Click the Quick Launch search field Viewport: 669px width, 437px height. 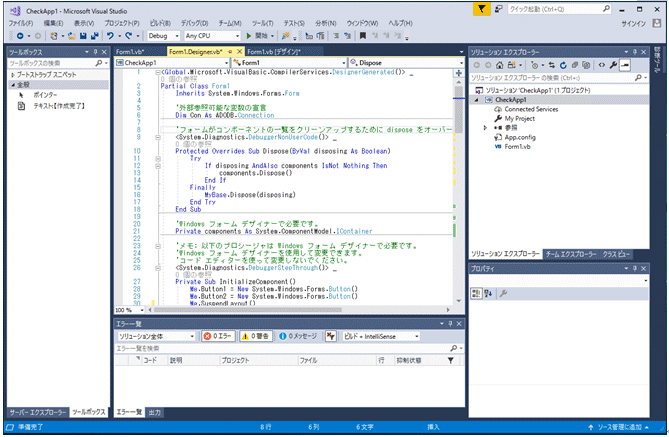(559, 9)
